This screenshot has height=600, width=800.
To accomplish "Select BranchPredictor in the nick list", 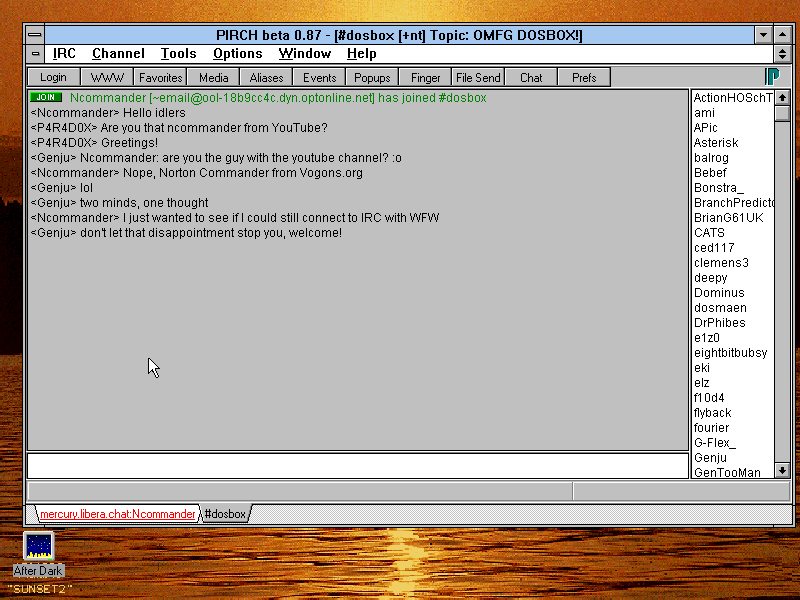I will pyautogui.click(x=733, y=203).
